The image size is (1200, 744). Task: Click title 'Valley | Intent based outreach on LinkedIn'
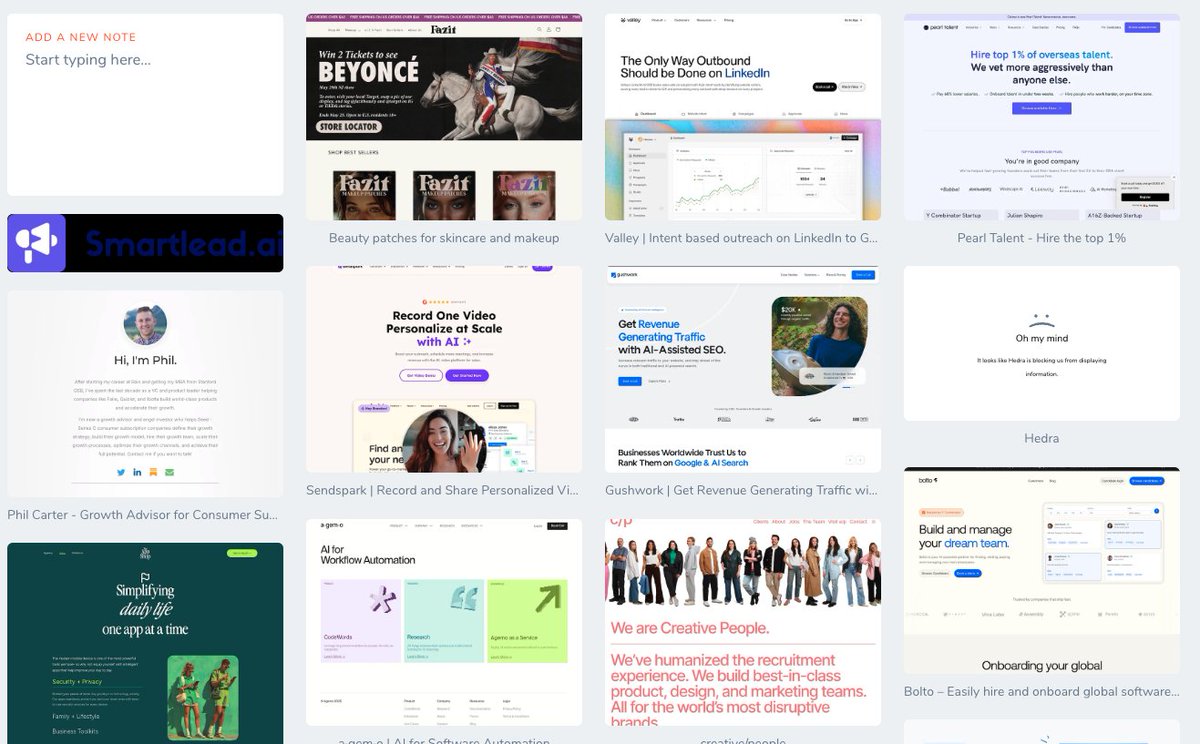[x=742, y=238]
